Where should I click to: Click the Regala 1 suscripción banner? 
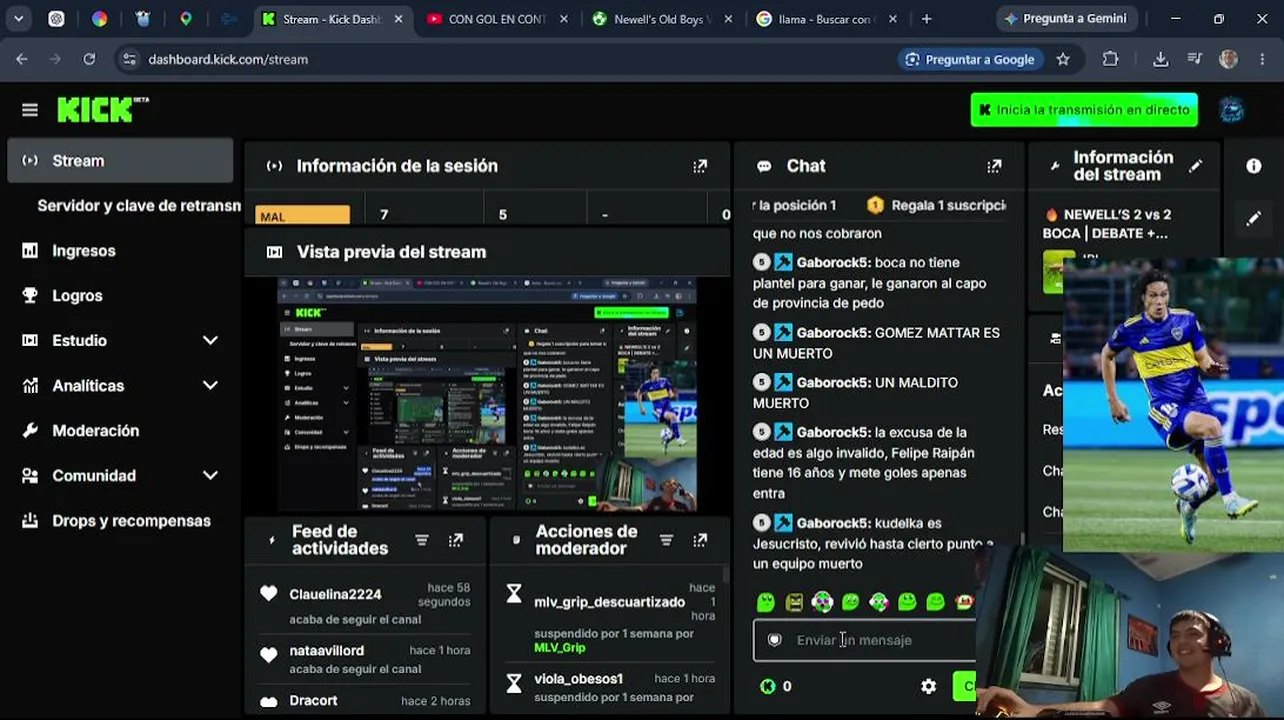tap(936, 205)
